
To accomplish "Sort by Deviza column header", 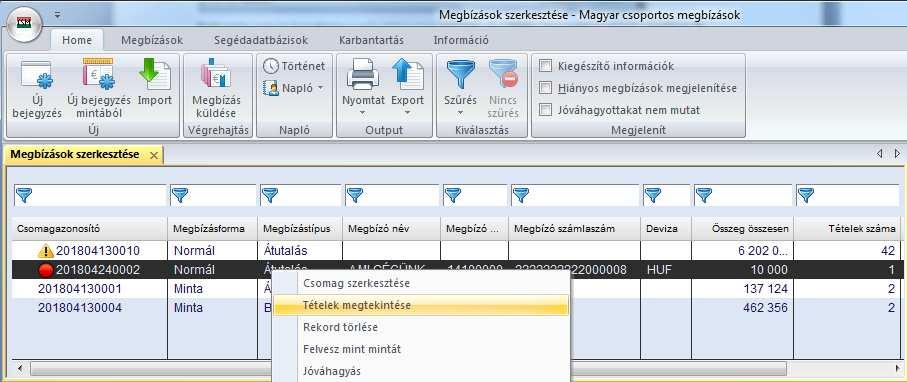I will [x=666, y=229].
